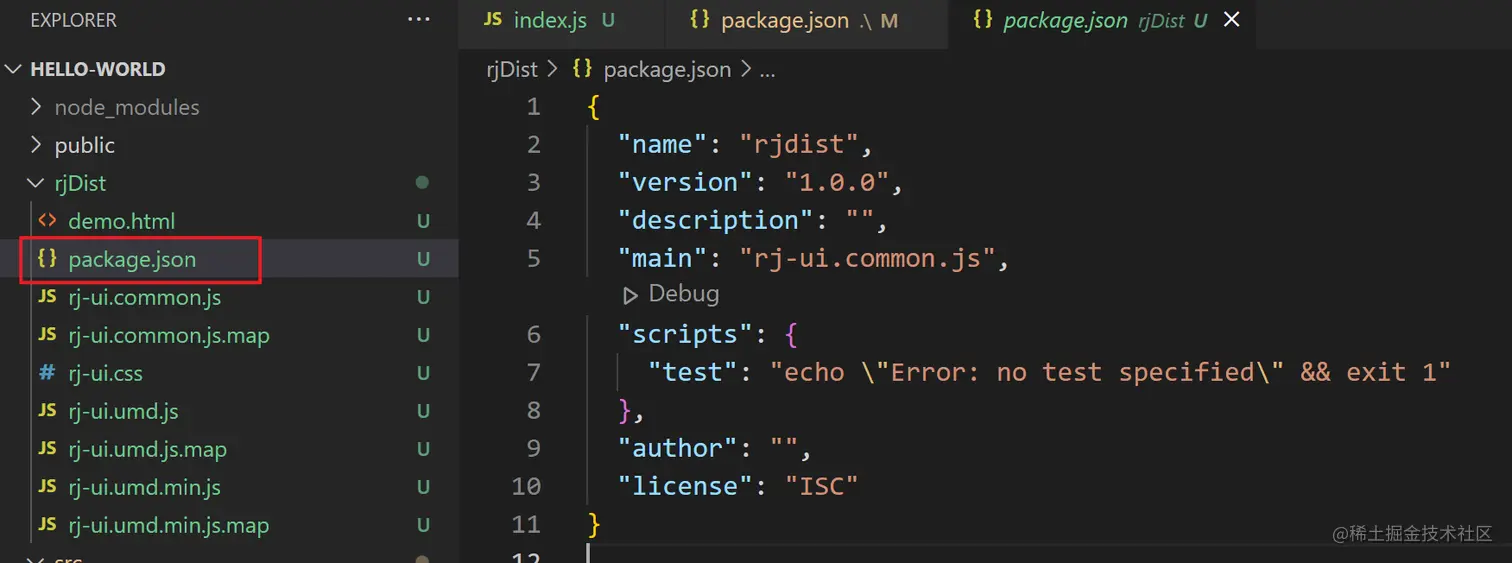Open rj-ui.umd.min.js file
Image resolution: width=1512 pixels, height=563 pixels.
coord(144,487)
